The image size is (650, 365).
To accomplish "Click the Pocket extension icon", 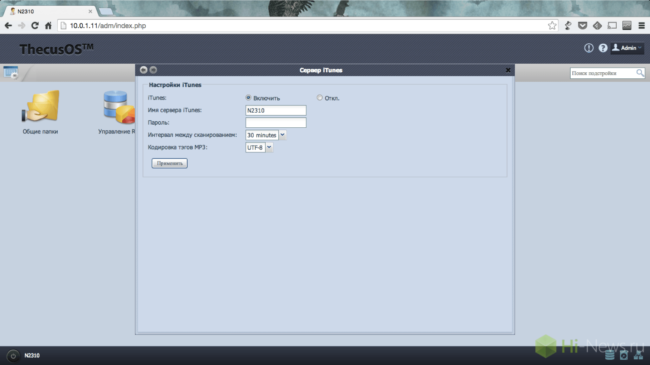I will (582, 26).
